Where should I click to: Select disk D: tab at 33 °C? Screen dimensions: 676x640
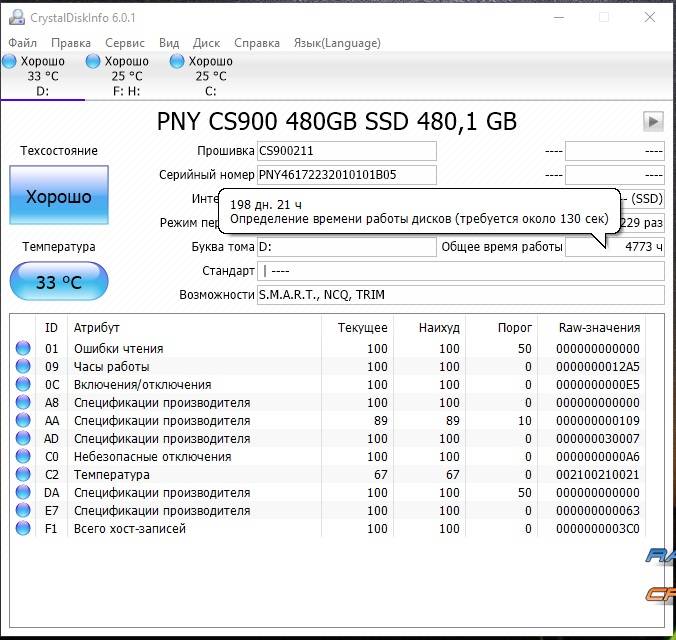[x=42, y=76]
